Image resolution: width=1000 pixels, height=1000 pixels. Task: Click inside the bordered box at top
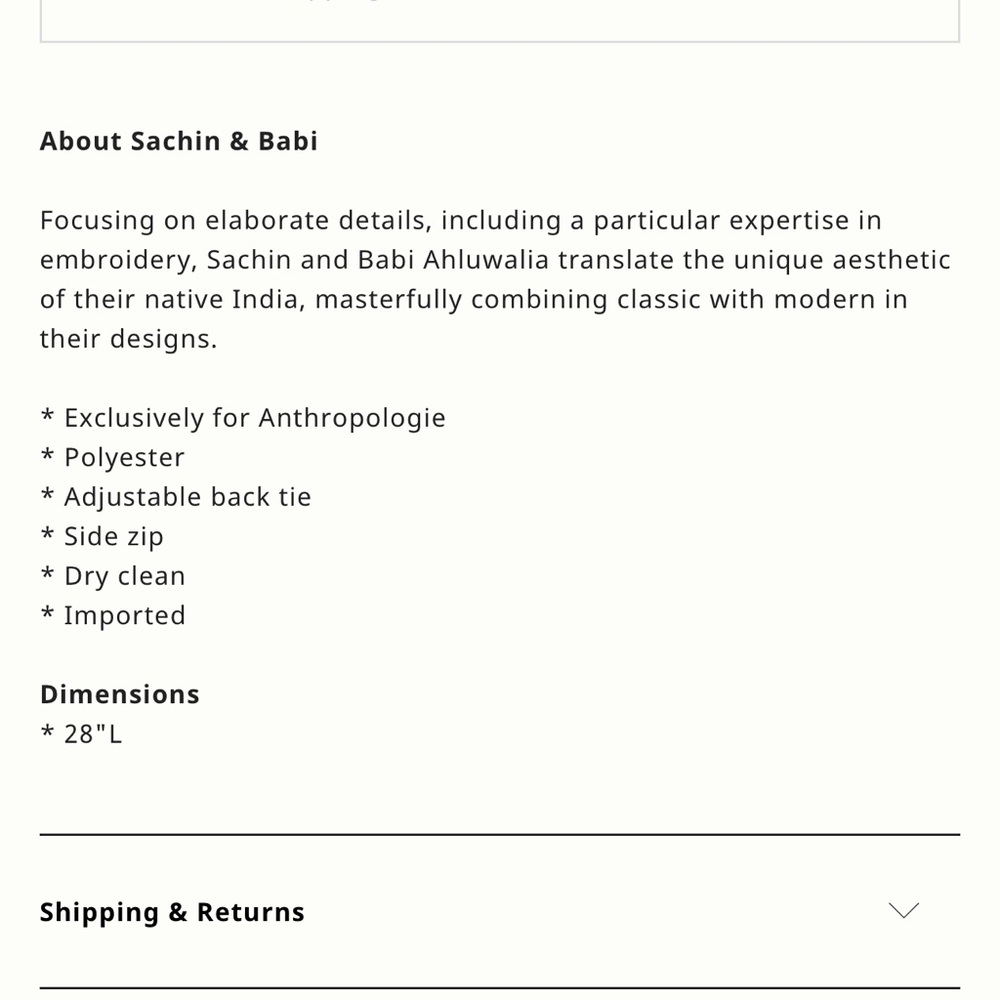click(500, 19)
